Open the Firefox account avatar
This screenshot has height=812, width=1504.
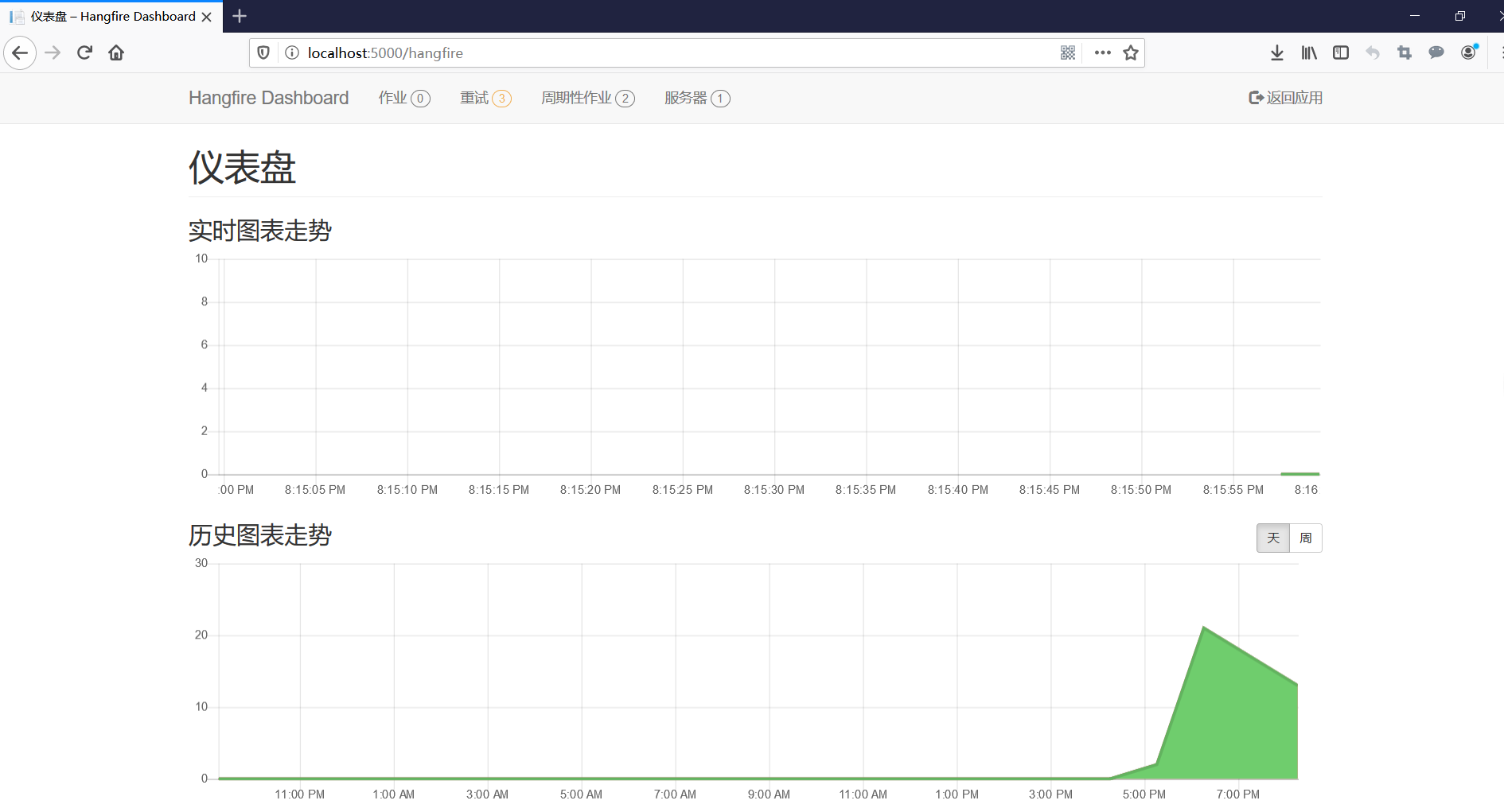pos(1469,52)
